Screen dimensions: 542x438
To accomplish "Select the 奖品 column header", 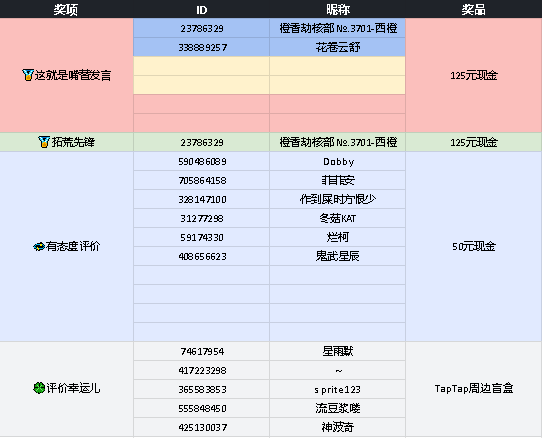I will pyautogui.click(x=474, y=9).
